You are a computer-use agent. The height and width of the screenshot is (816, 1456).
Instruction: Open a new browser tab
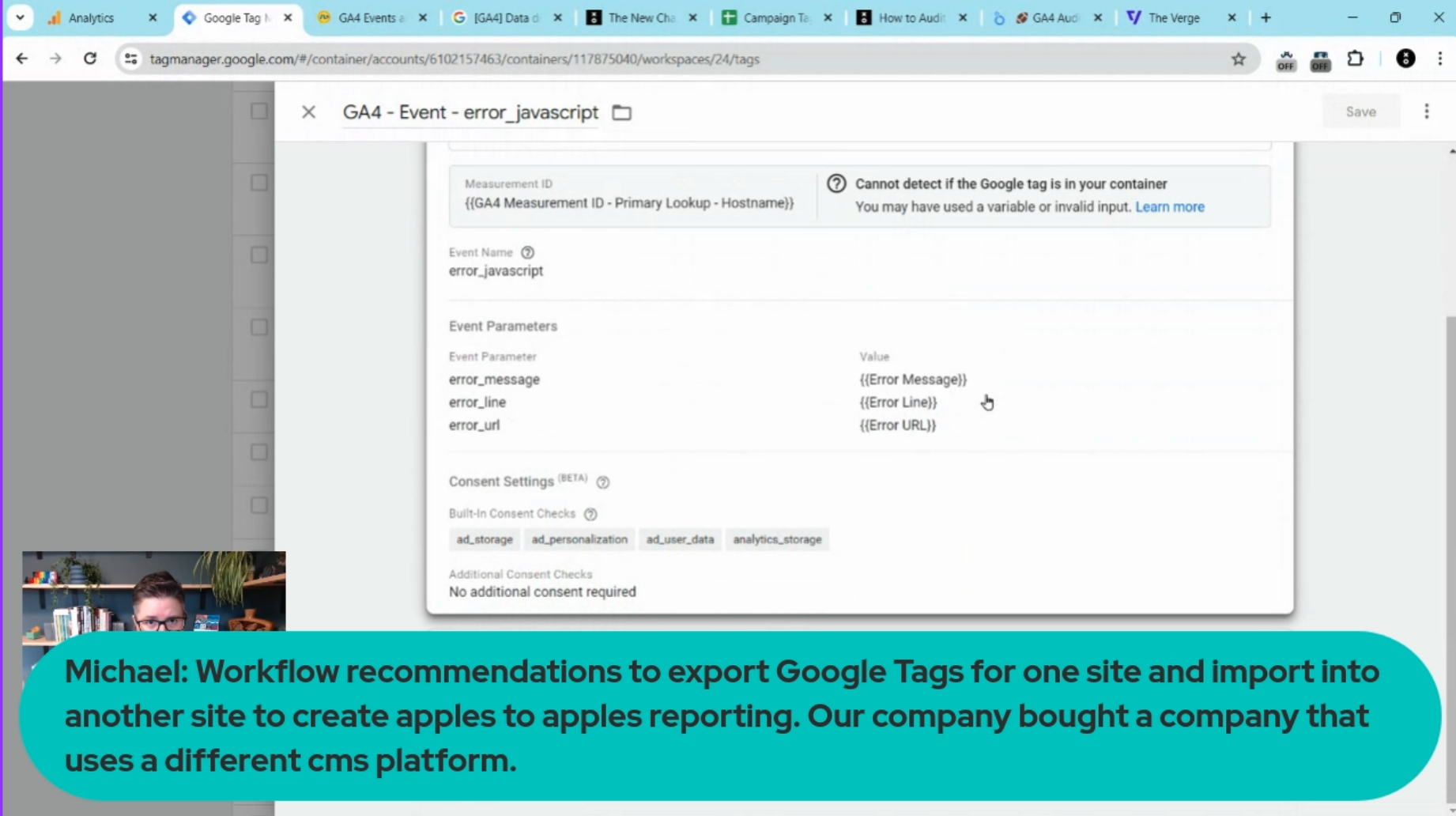pyautogui.click(x=1266, y=17)
